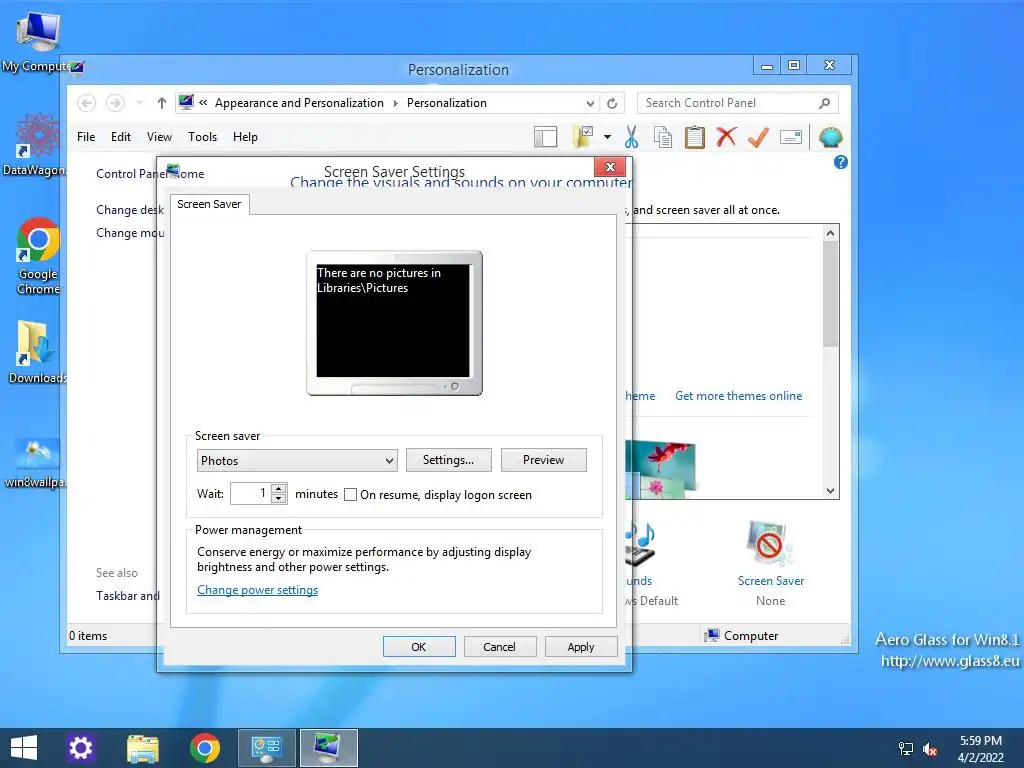Expand the address bar history dropdown
This screenshot has height=768, width=1024.
(590, 103)
